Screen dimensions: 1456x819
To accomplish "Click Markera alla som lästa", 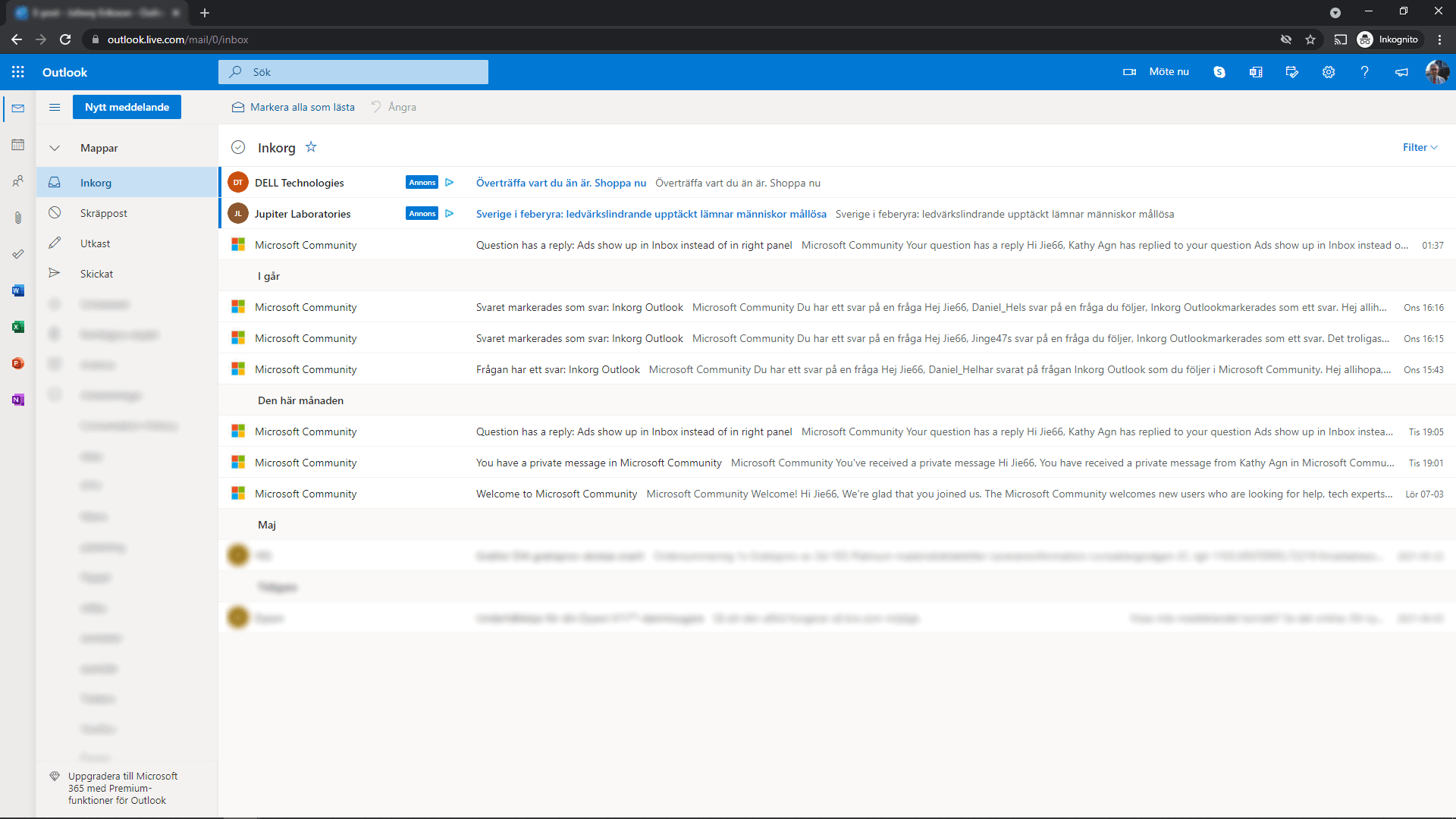I will pyautogui.click(x=293, y=107).
